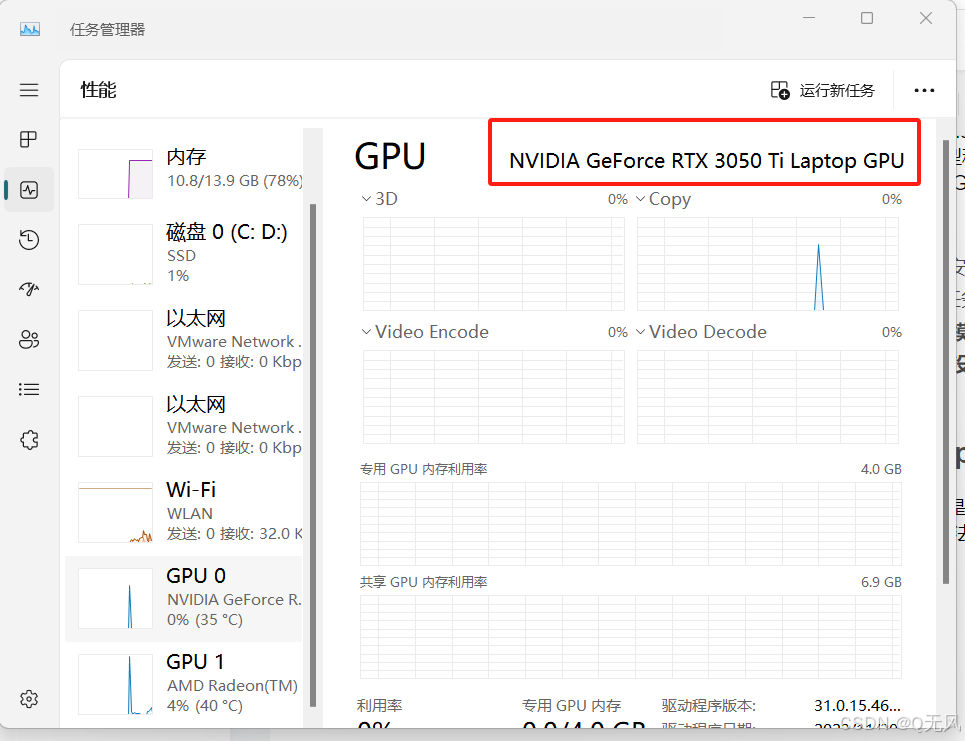
Task: Maximize the Task Manager window
Action: point(867,18)
